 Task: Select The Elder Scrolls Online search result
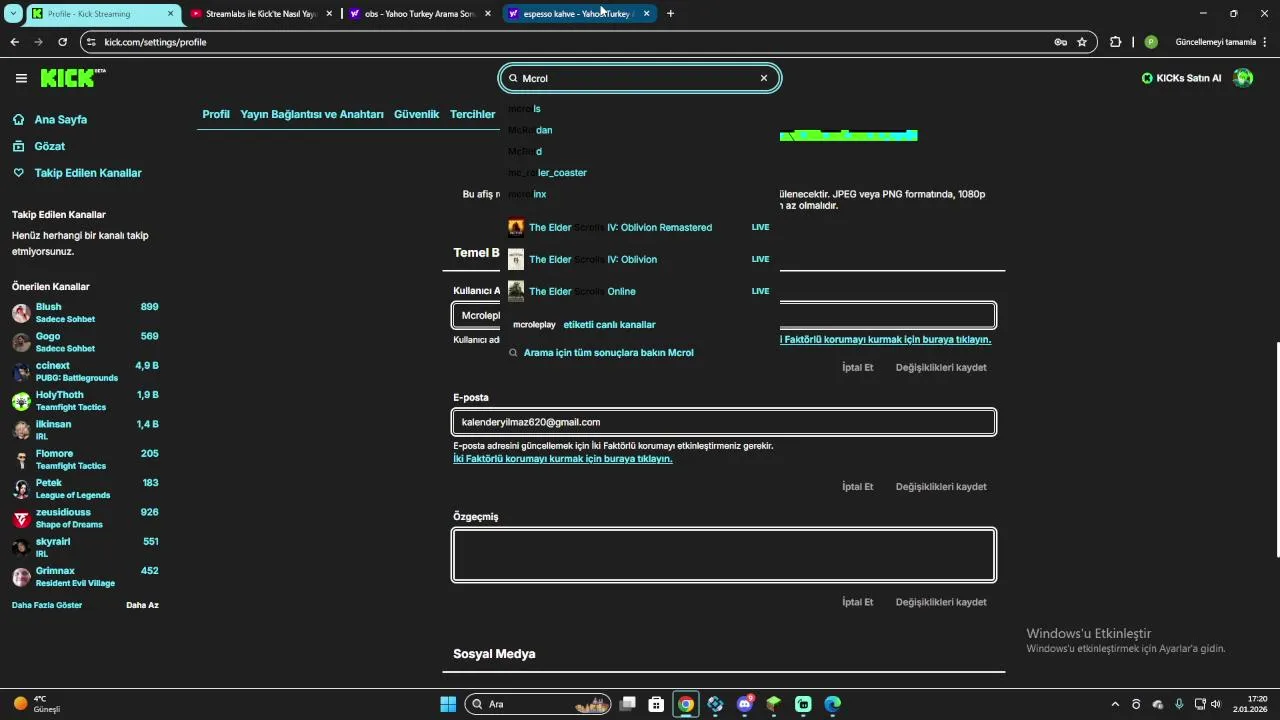coord(640,291)
